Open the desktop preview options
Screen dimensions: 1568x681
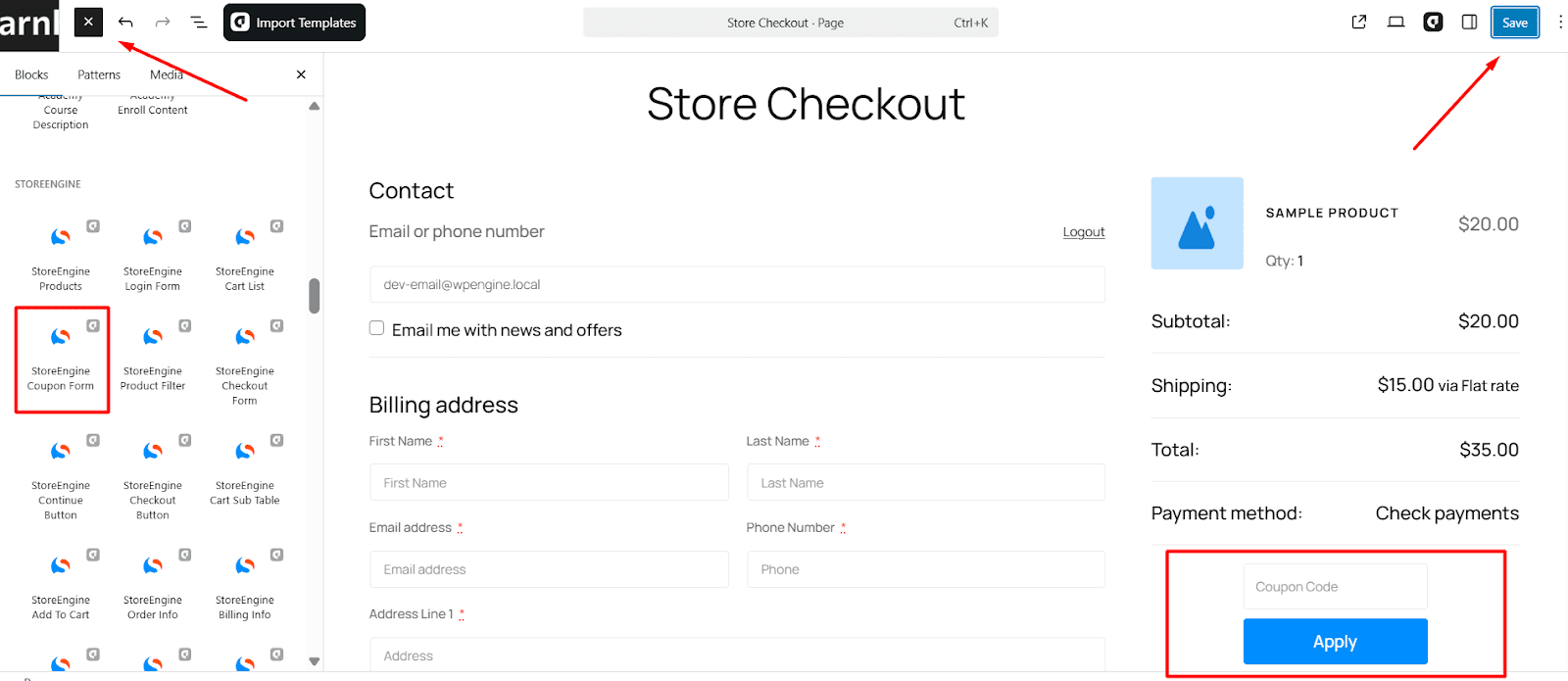1396,22
